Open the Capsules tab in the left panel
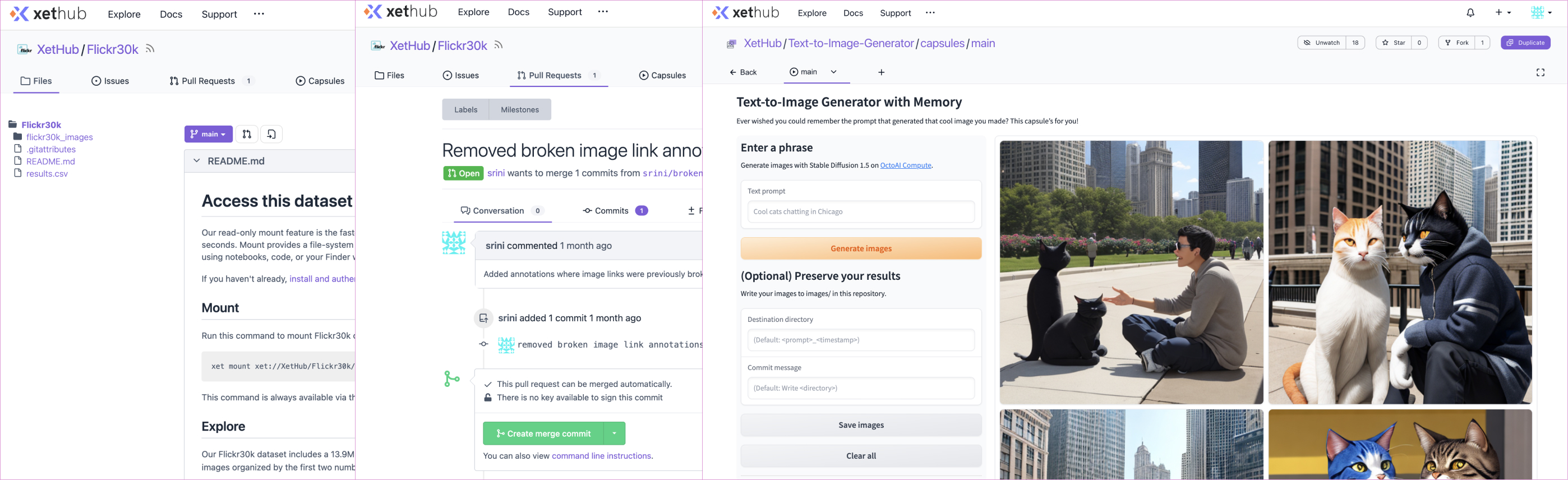 coord(320,81)
